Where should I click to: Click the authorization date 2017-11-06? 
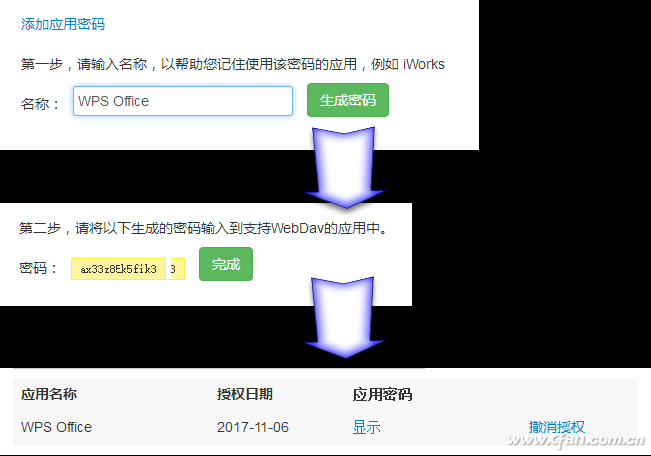252,427
